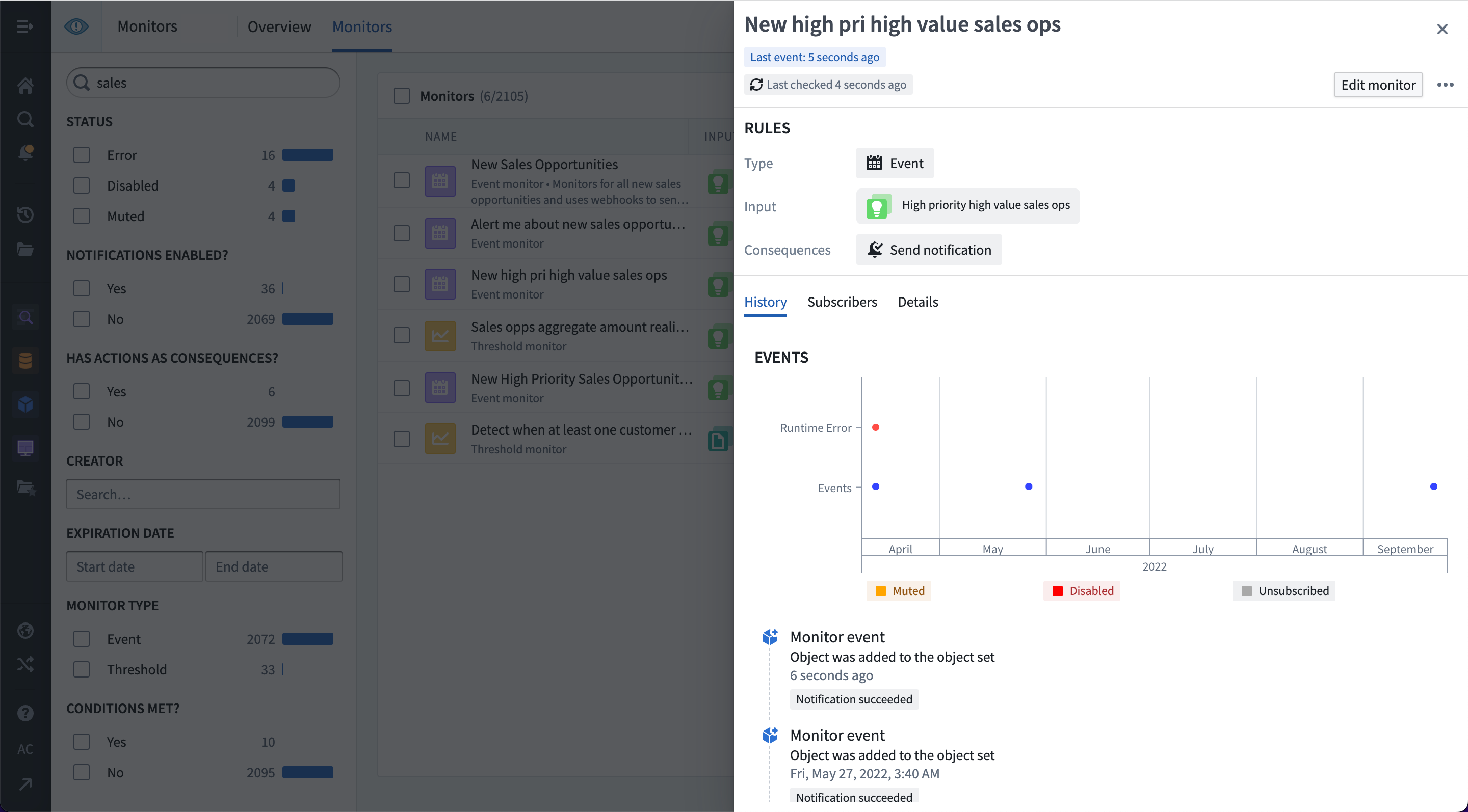Switch to the Subscribers tab
The width and height of the screenshot is (1468, 812).
pyautogui.click(x=842, y=301)
